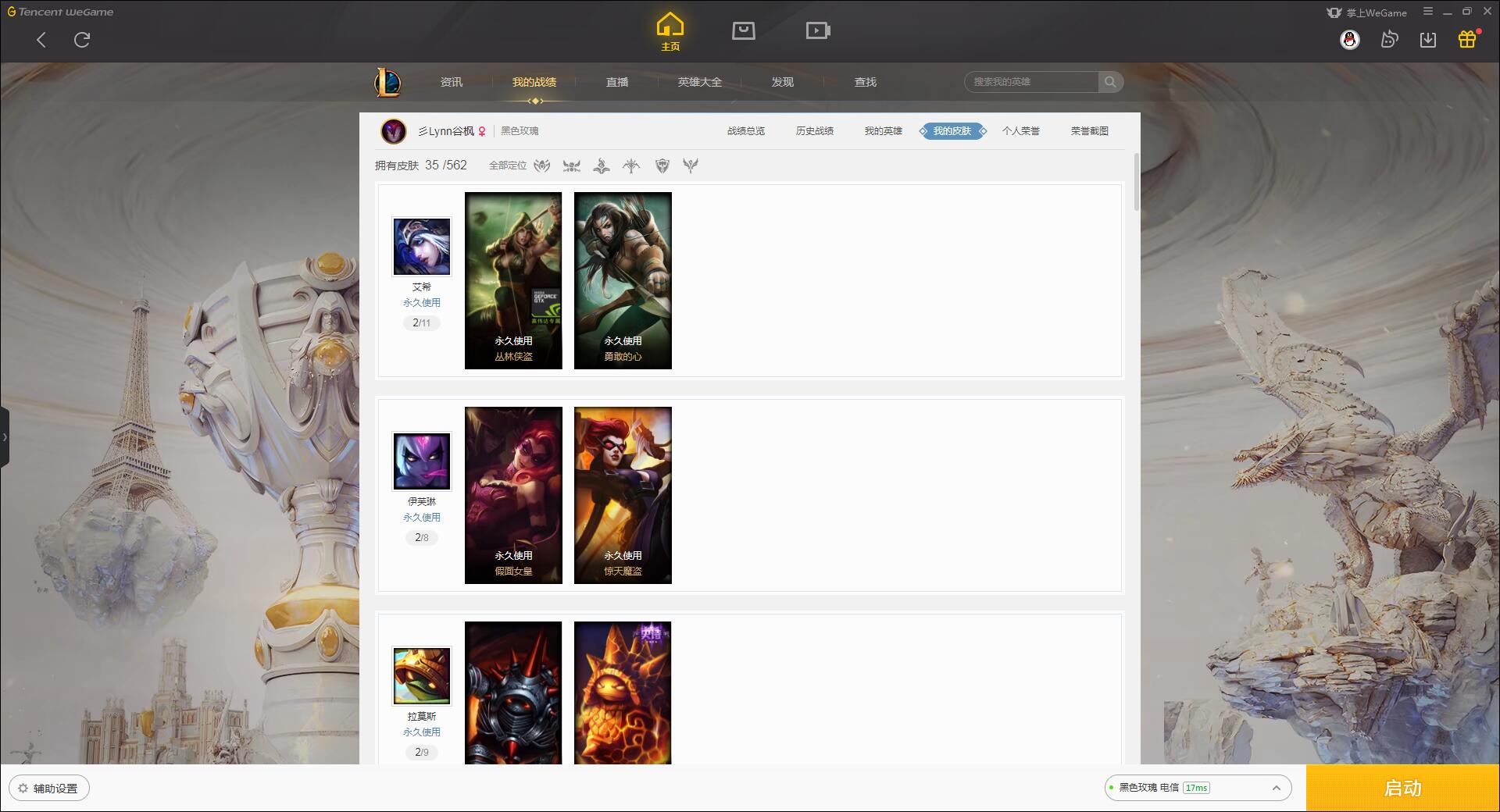Filter skins by fourth role icon

click(x=631, y=166)
